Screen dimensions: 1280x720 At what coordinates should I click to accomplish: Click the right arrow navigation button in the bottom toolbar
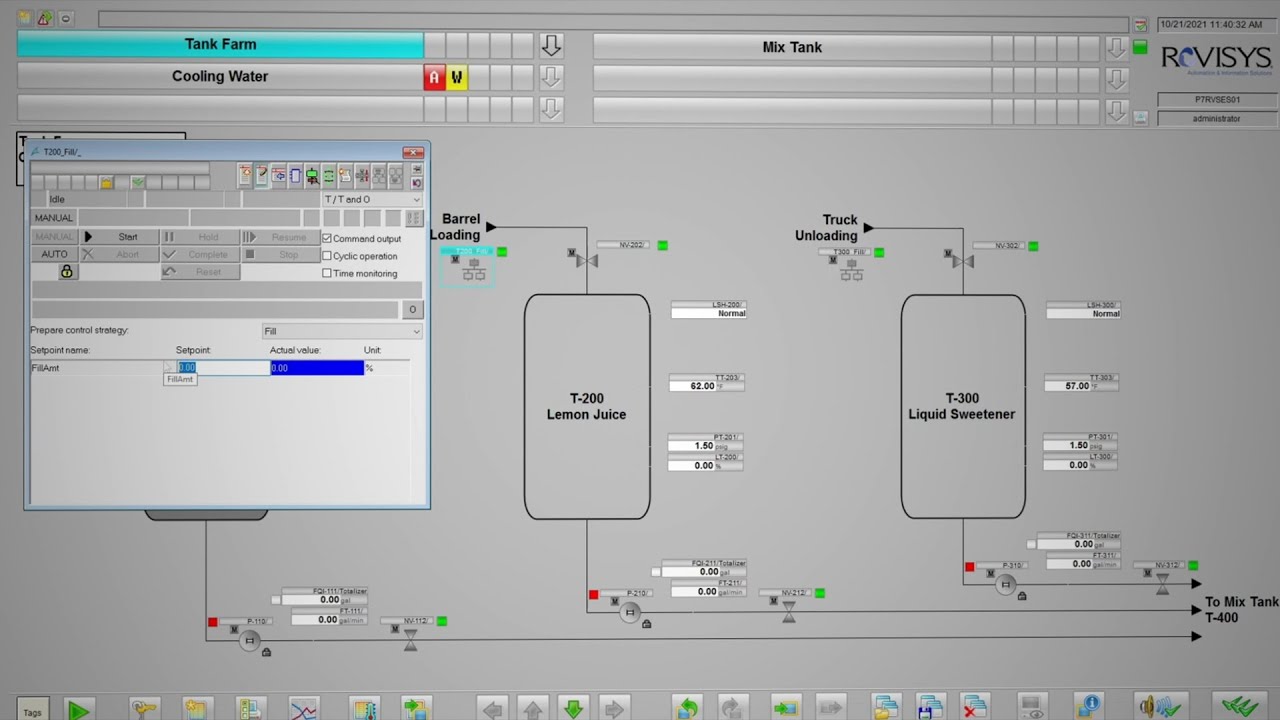[x=614, y=709]
